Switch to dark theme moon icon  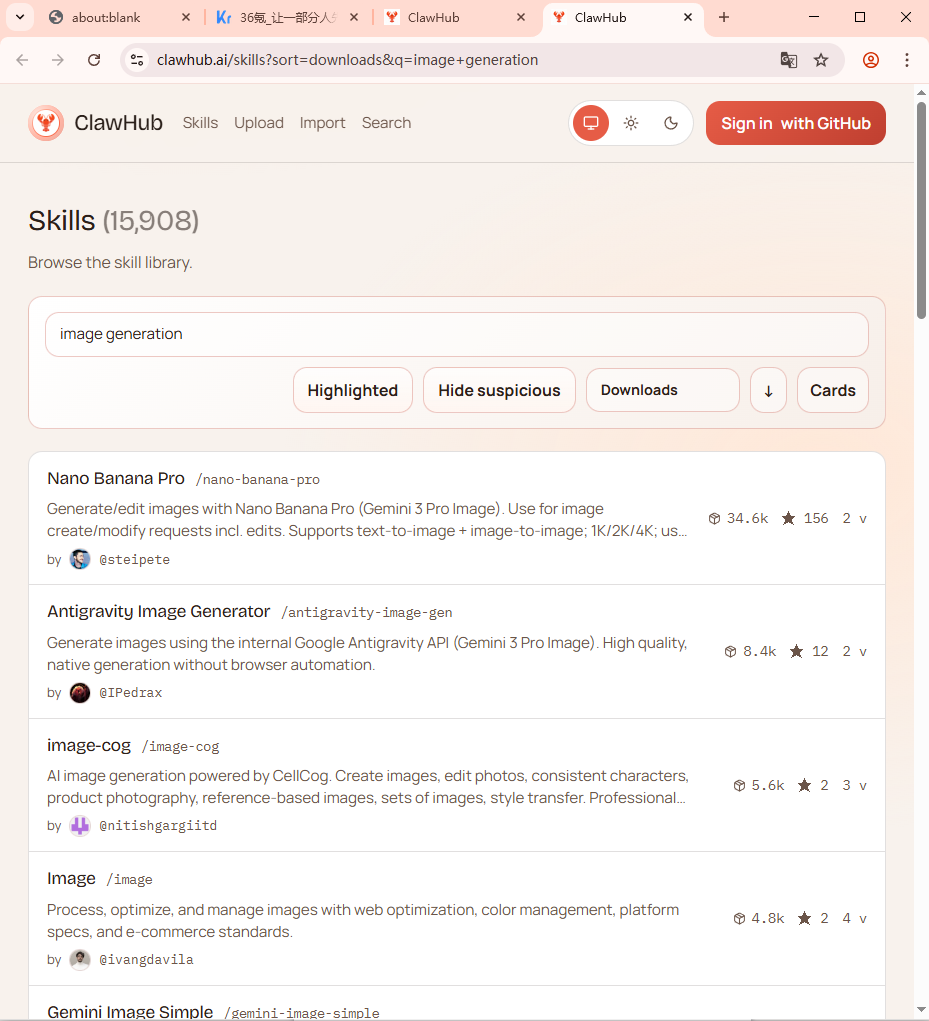point(671,123)
